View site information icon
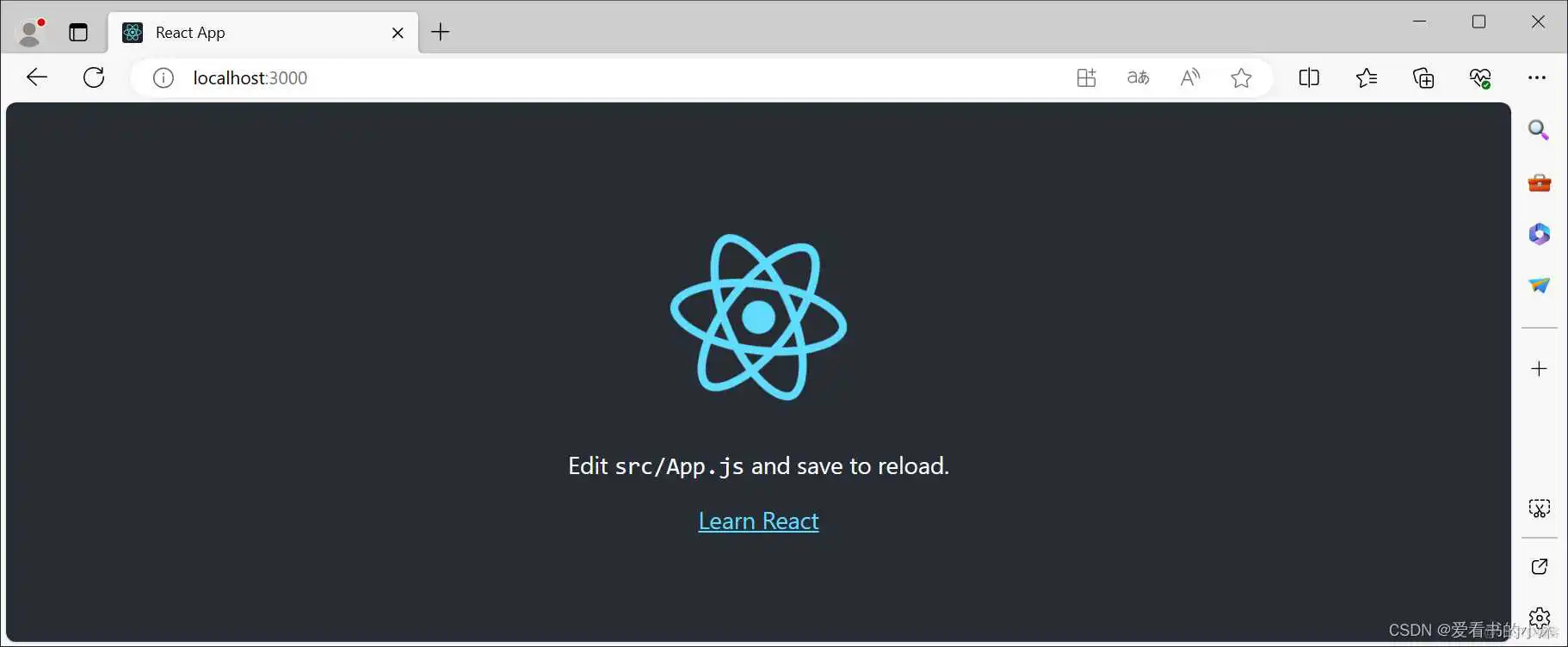1568x647 pixels. click(x=164, y=78)
